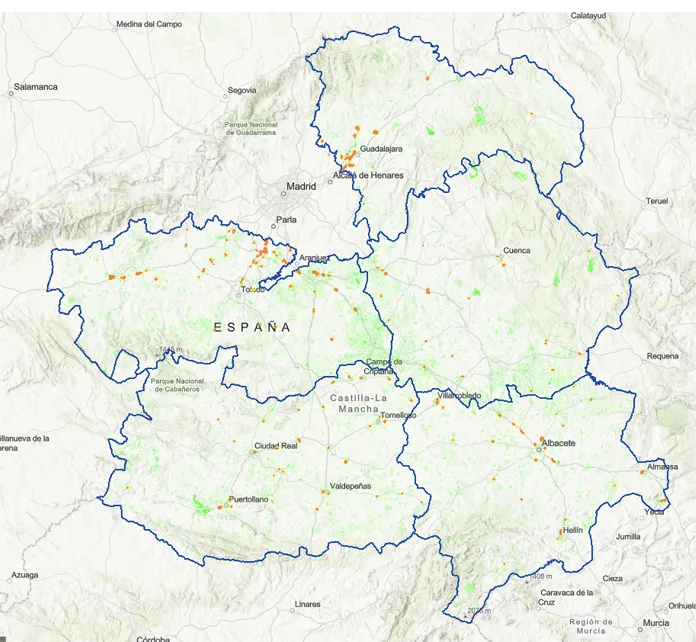This screenshot has width=696, height=642.
Task: Click the Cuenca city marker dot
Action: tap(500, 257)
